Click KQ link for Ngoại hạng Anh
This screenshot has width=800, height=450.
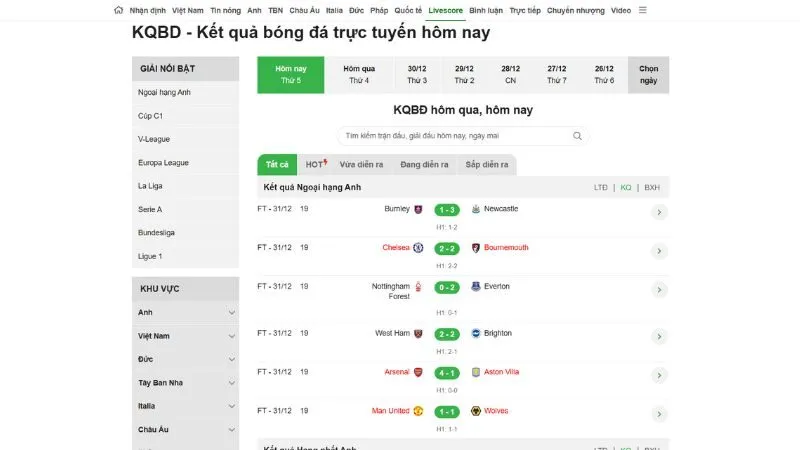(x=626, y=188)
